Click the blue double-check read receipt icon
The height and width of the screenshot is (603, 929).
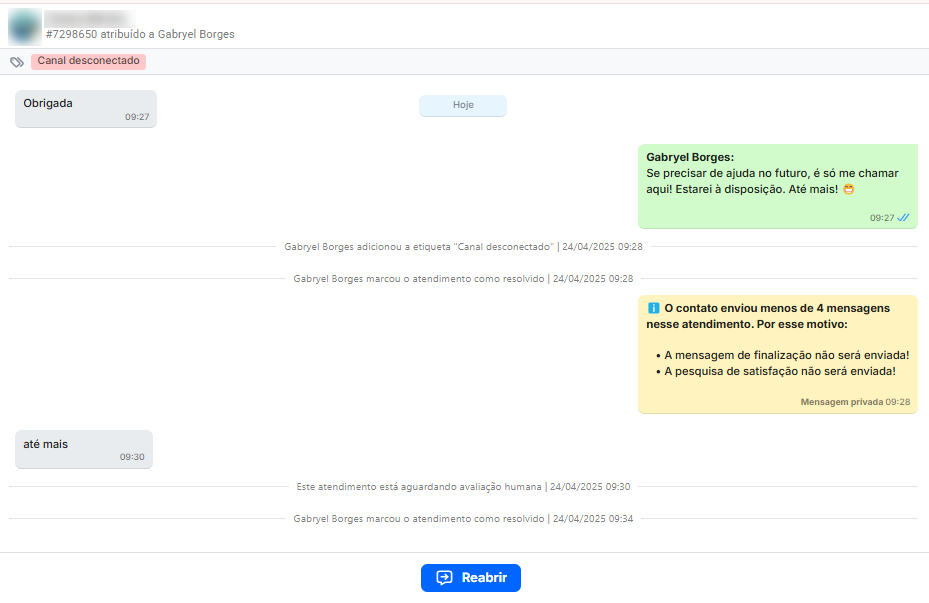pyautogui.click(x=903, y=217)
